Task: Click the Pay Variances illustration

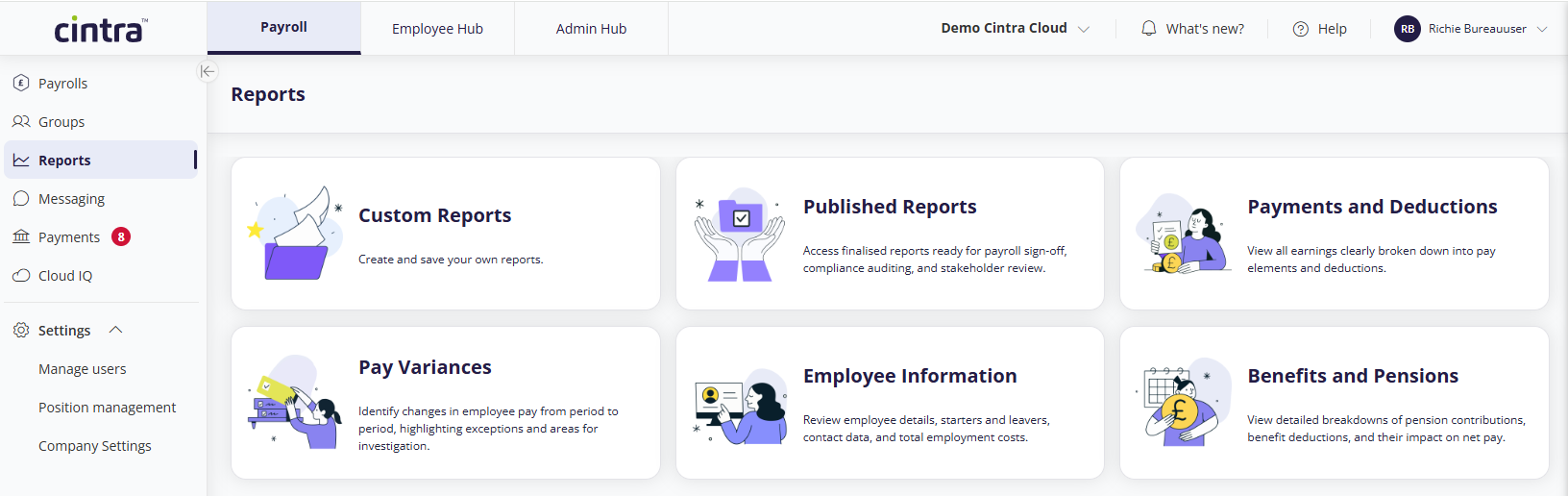Action: coord(296,403)
